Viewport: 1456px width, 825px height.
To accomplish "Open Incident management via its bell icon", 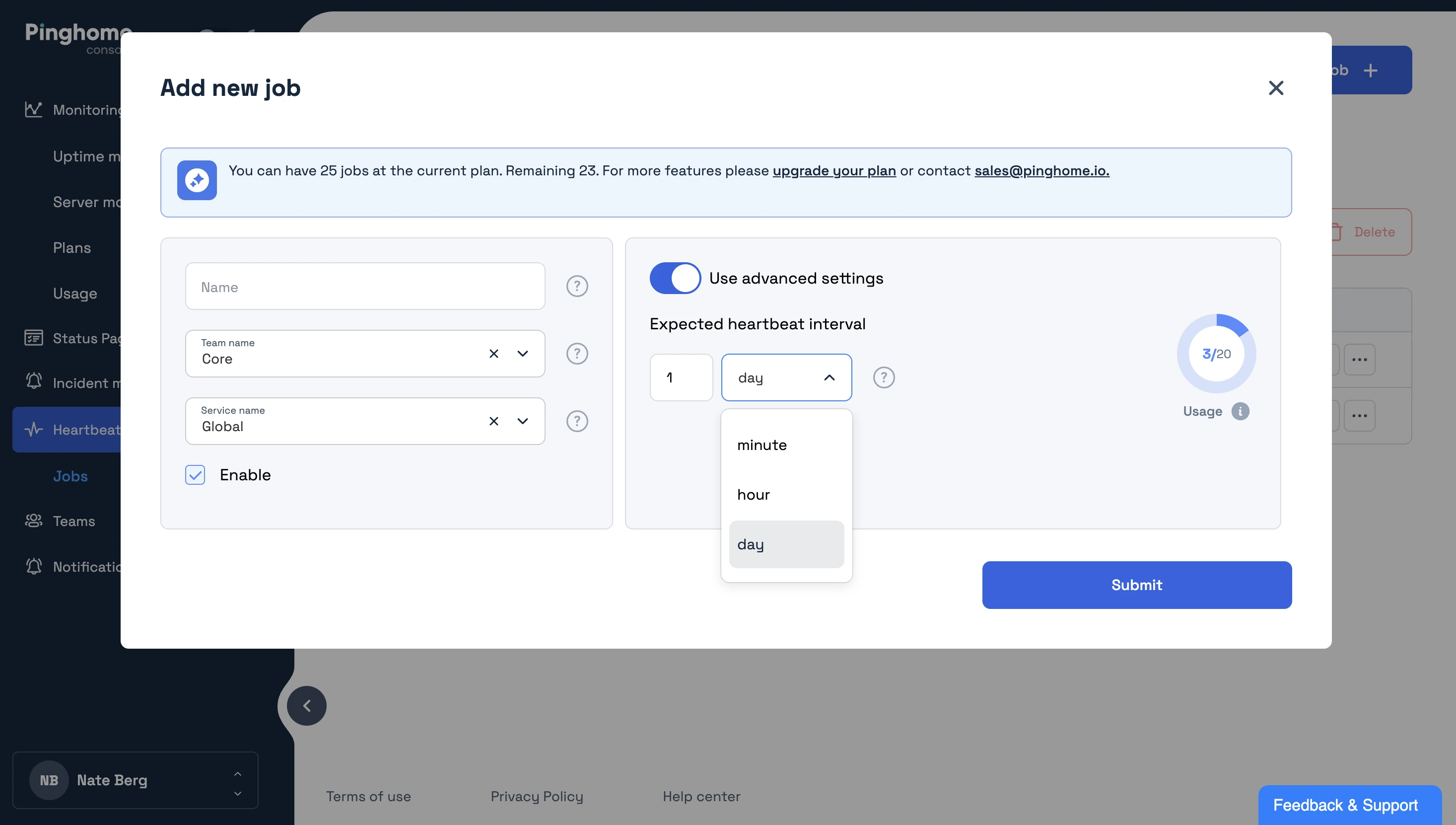I will pyautogui.click(x=34, y=382).
